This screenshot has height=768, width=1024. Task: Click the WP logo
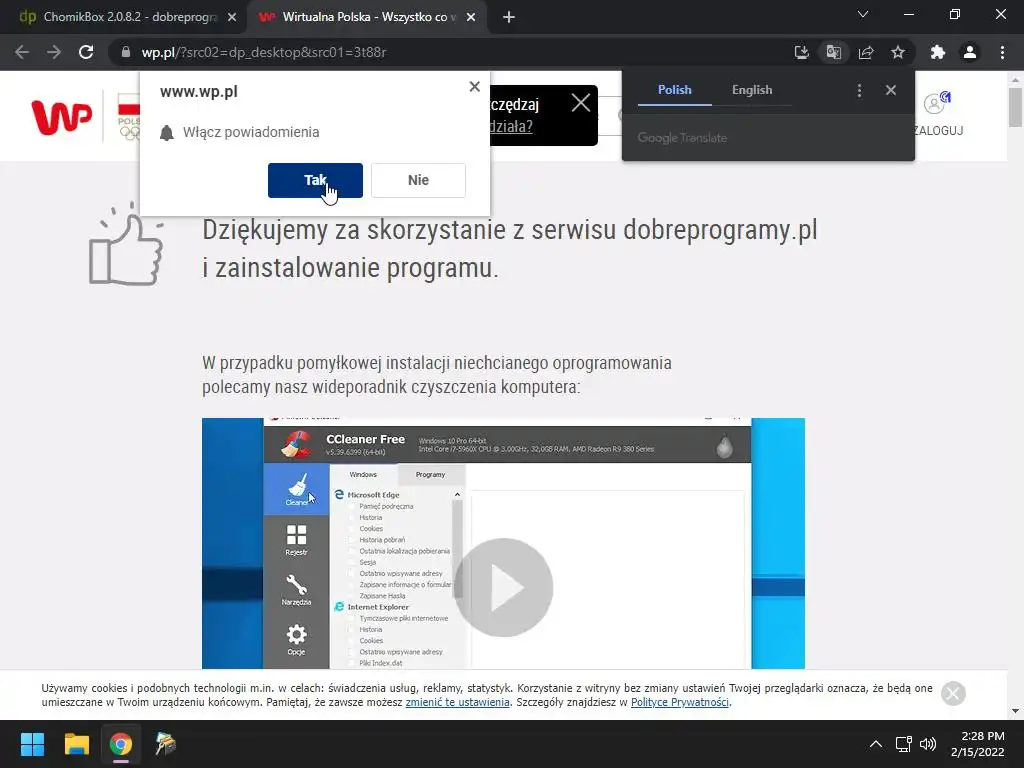(x=62, y=117)
